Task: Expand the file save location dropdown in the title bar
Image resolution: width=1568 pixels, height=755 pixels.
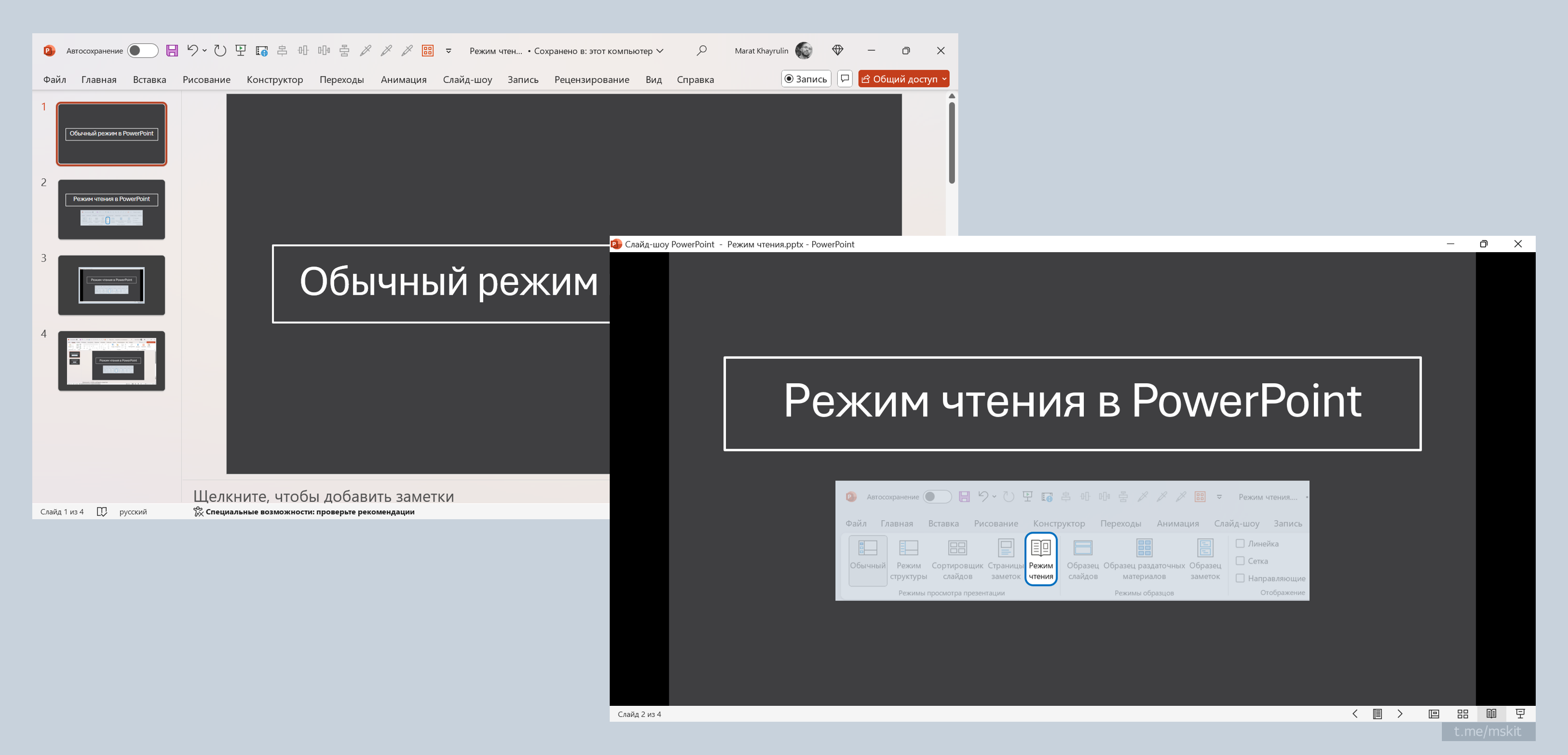Action: (x=660, y=51)
